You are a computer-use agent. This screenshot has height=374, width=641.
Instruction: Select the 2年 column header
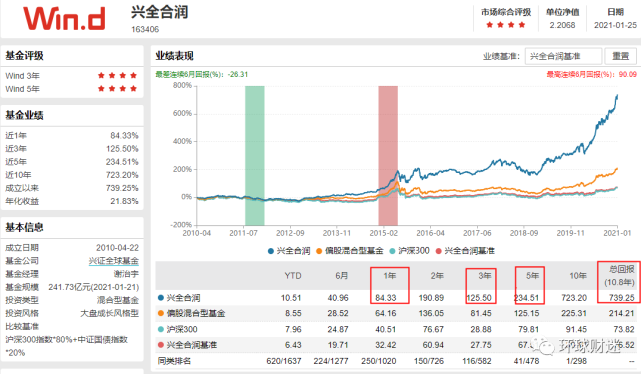(x=437, y=276)
